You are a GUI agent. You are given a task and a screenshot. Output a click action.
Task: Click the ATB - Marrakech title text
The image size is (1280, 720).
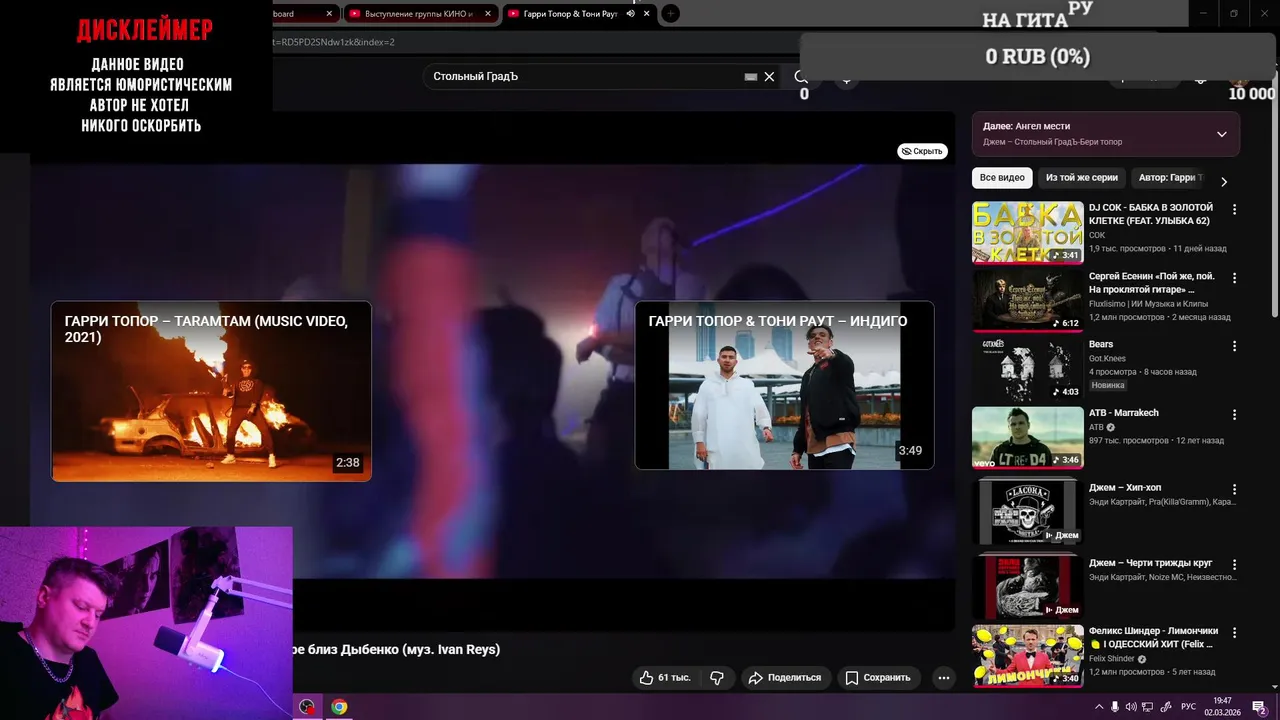[1124, 413]
